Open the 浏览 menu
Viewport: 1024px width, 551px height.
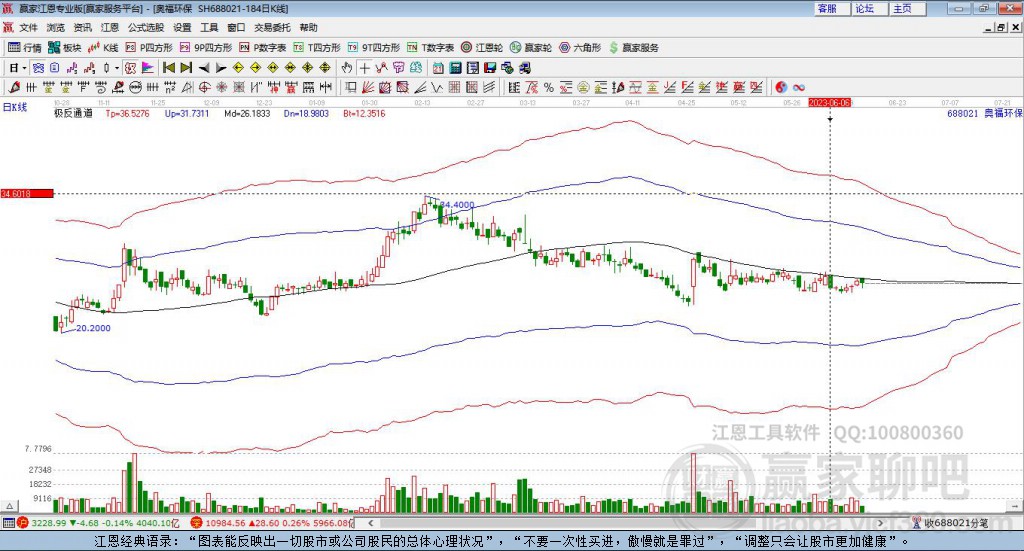click(x=56, y=27)
